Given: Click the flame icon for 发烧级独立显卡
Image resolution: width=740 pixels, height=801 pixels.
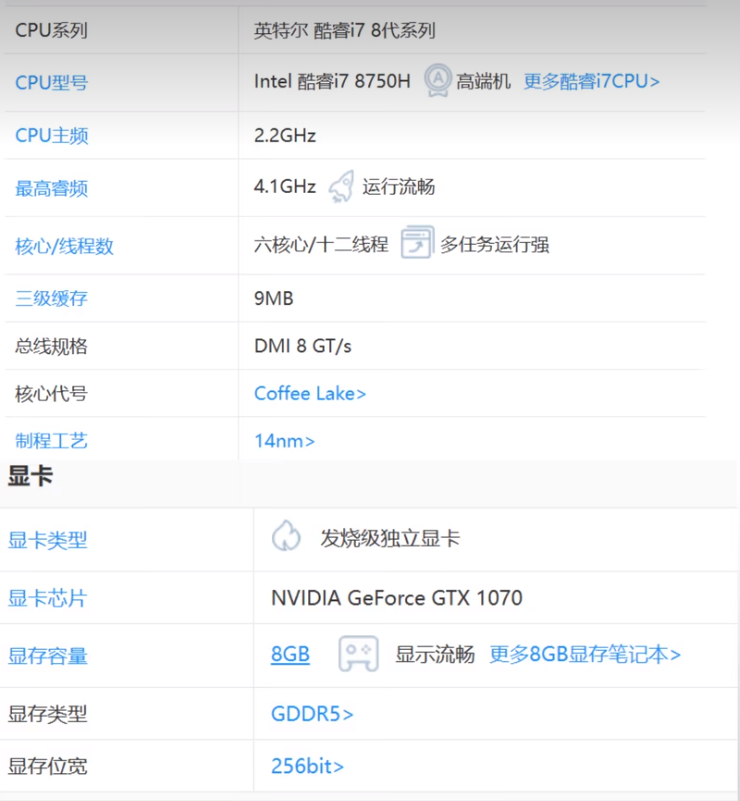Looking at the screenshot, I should point(286,536).
